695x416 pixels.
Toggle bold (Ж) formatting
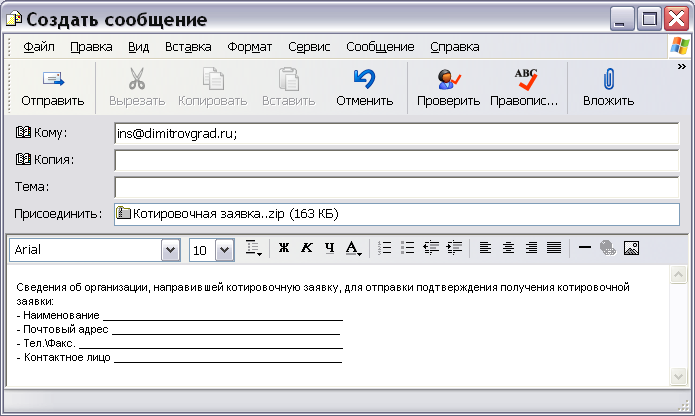tap(283, 249)
